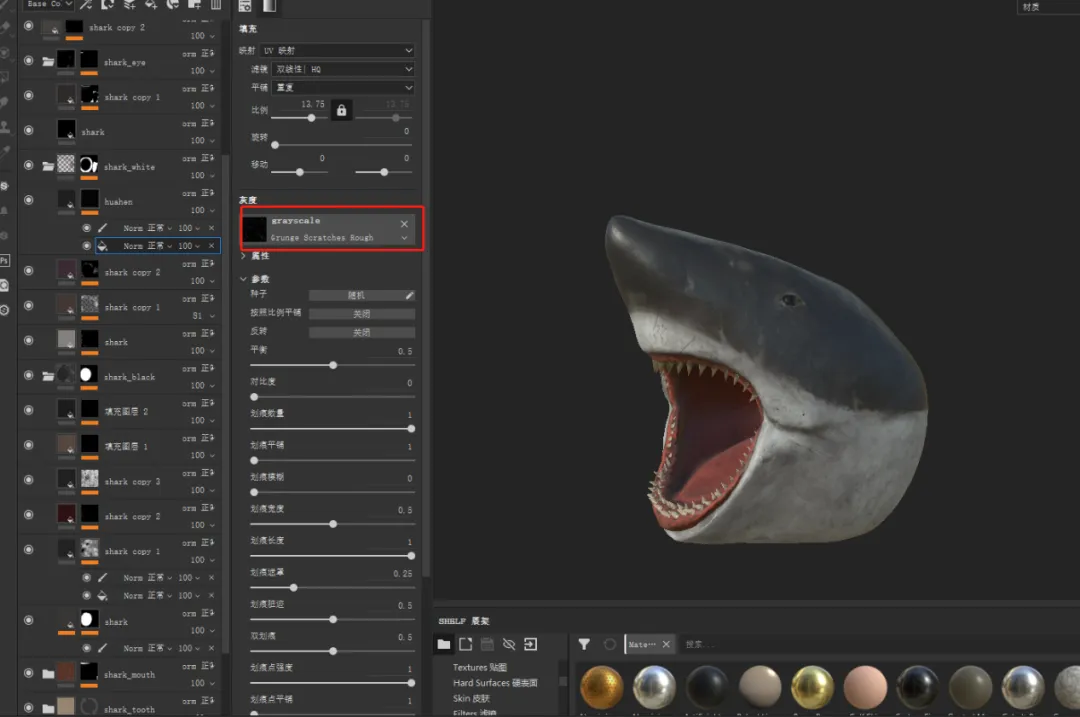Image resolution: width=1080 pixels, height=717 pixels.
Task: Click the shelf hidden-eye icon
Action: 508,644
